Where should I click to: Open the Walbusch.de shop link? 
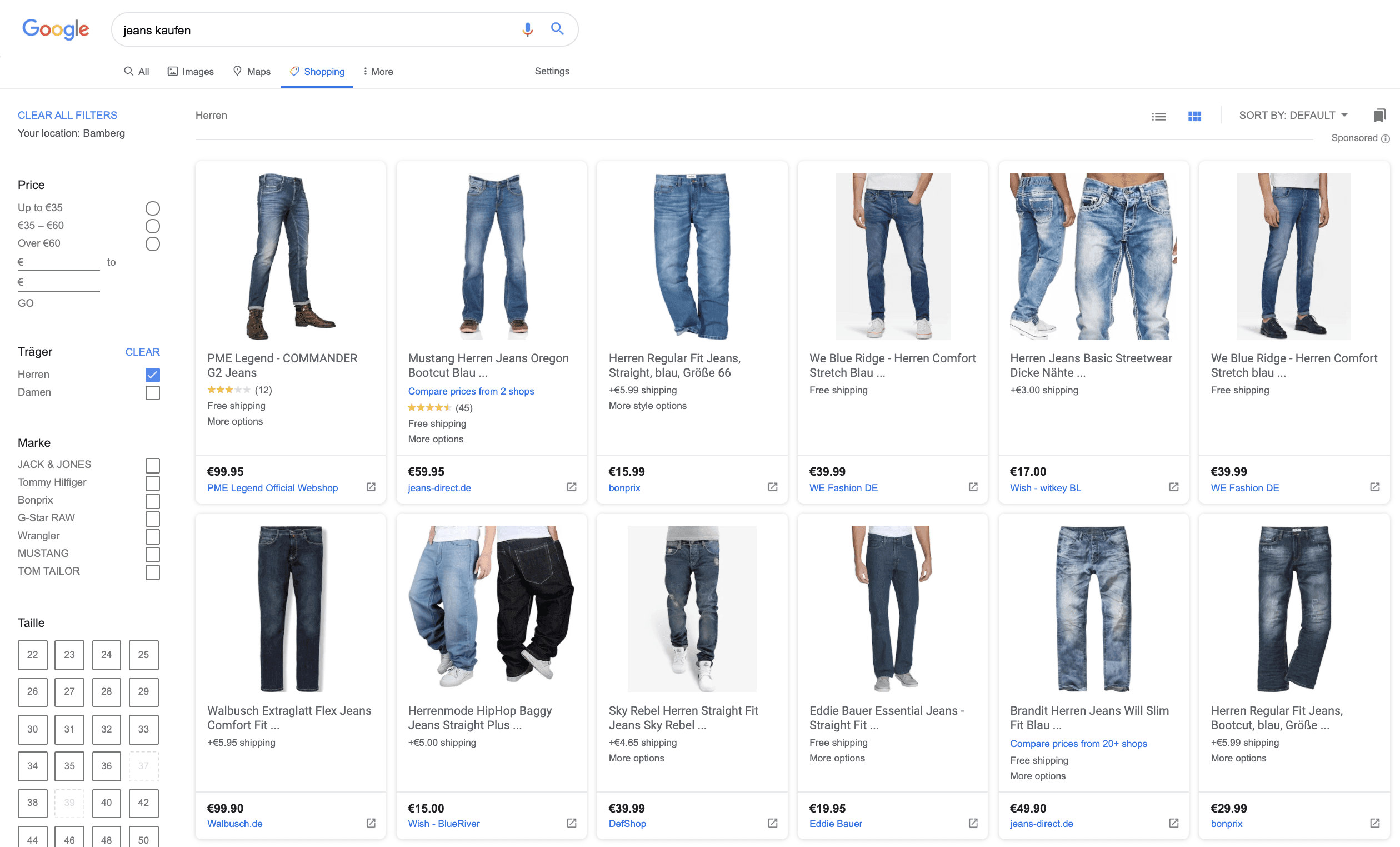tap(234, 824)
